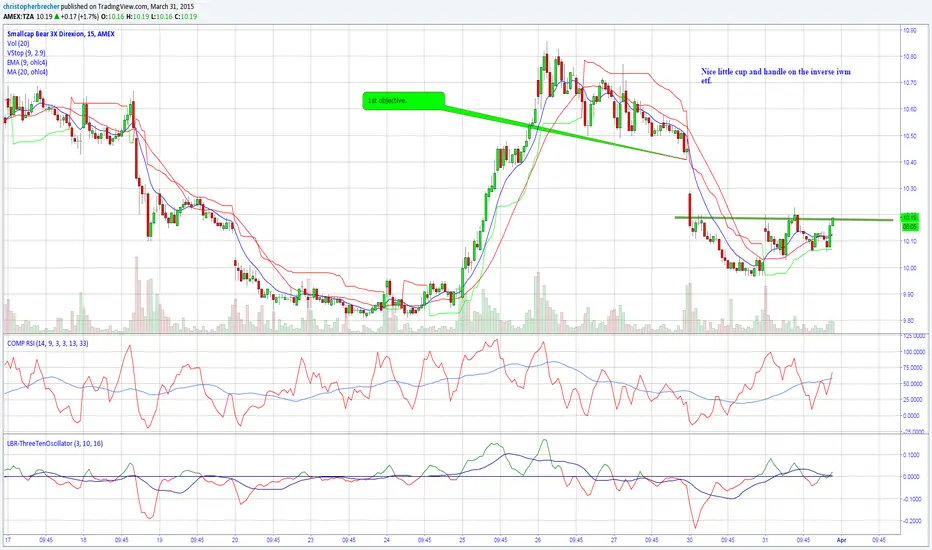
Task: Click the 10.90 price axis label
Action: [909, 30]
